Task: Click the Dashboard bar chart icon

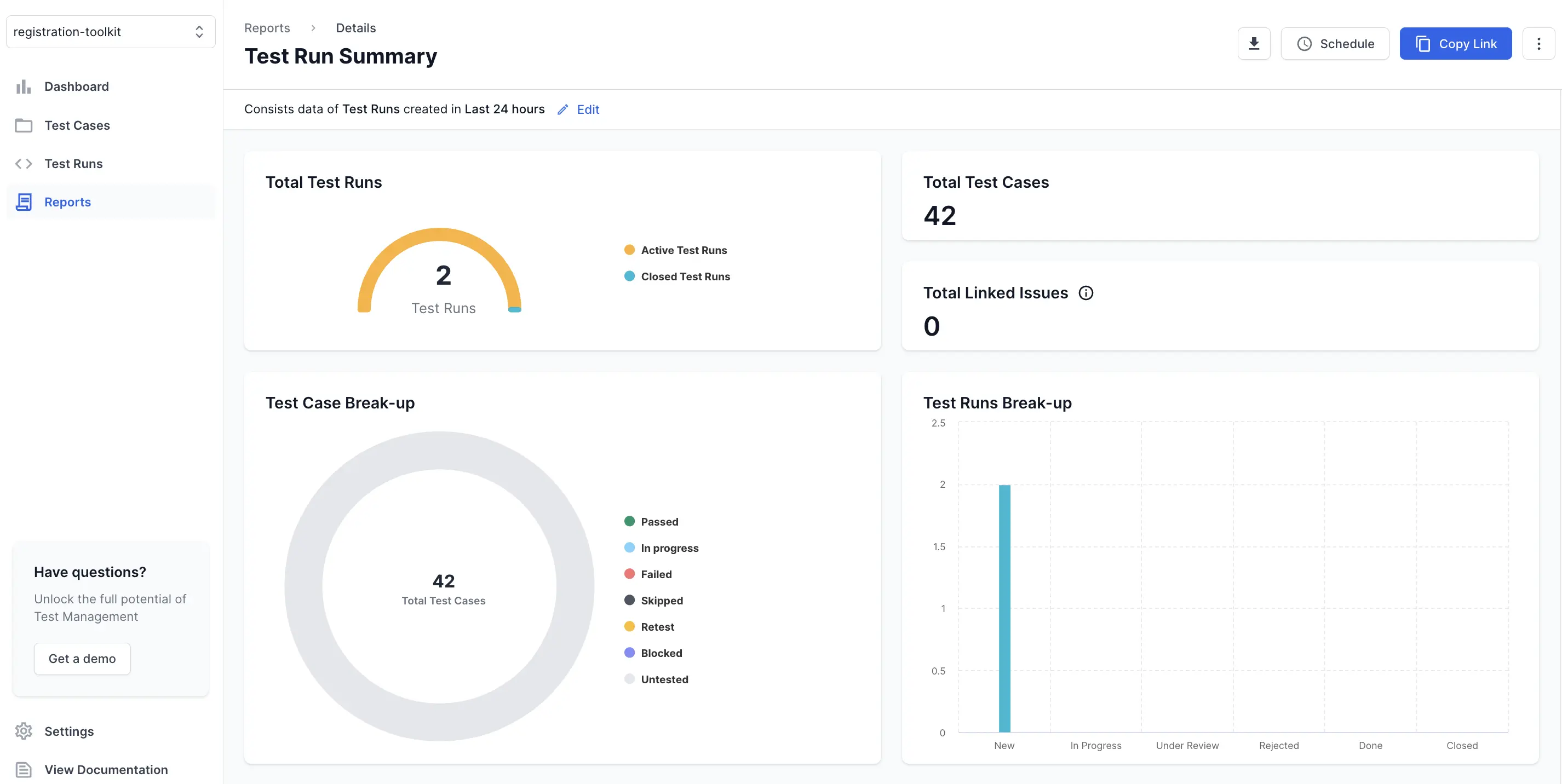Action: (24, 87)
